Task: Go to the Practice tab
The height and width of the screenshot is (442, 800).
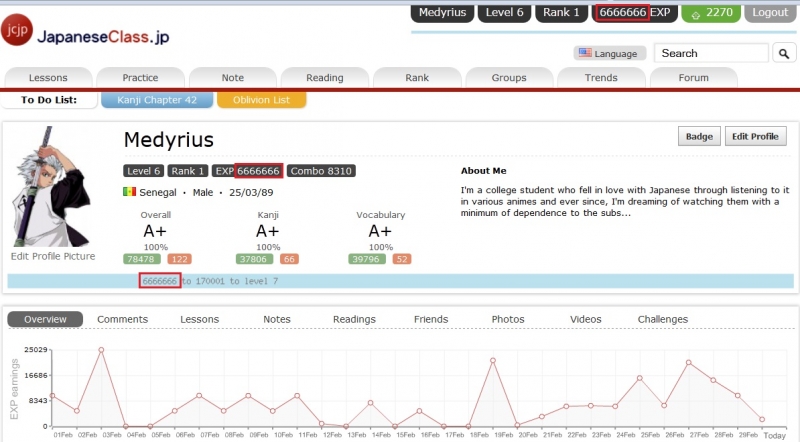Action: pyautogui.click(x=140, y=77)
